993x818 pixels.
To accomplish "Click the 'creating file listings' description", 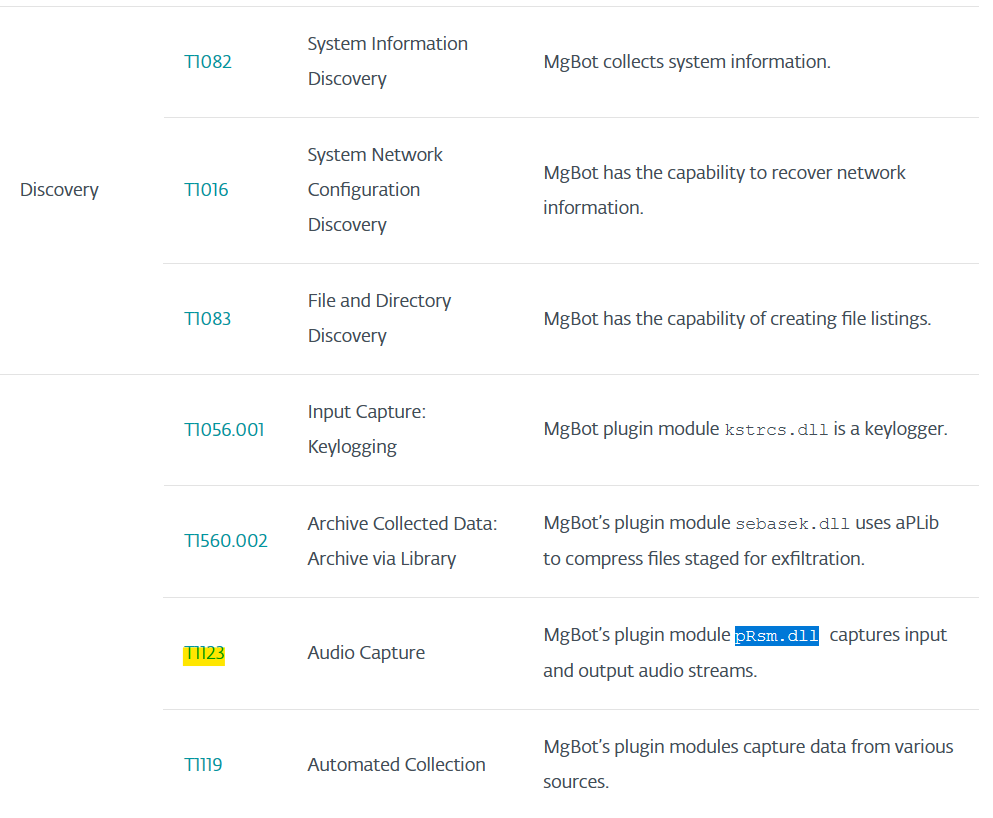I will tap(737, 318).
